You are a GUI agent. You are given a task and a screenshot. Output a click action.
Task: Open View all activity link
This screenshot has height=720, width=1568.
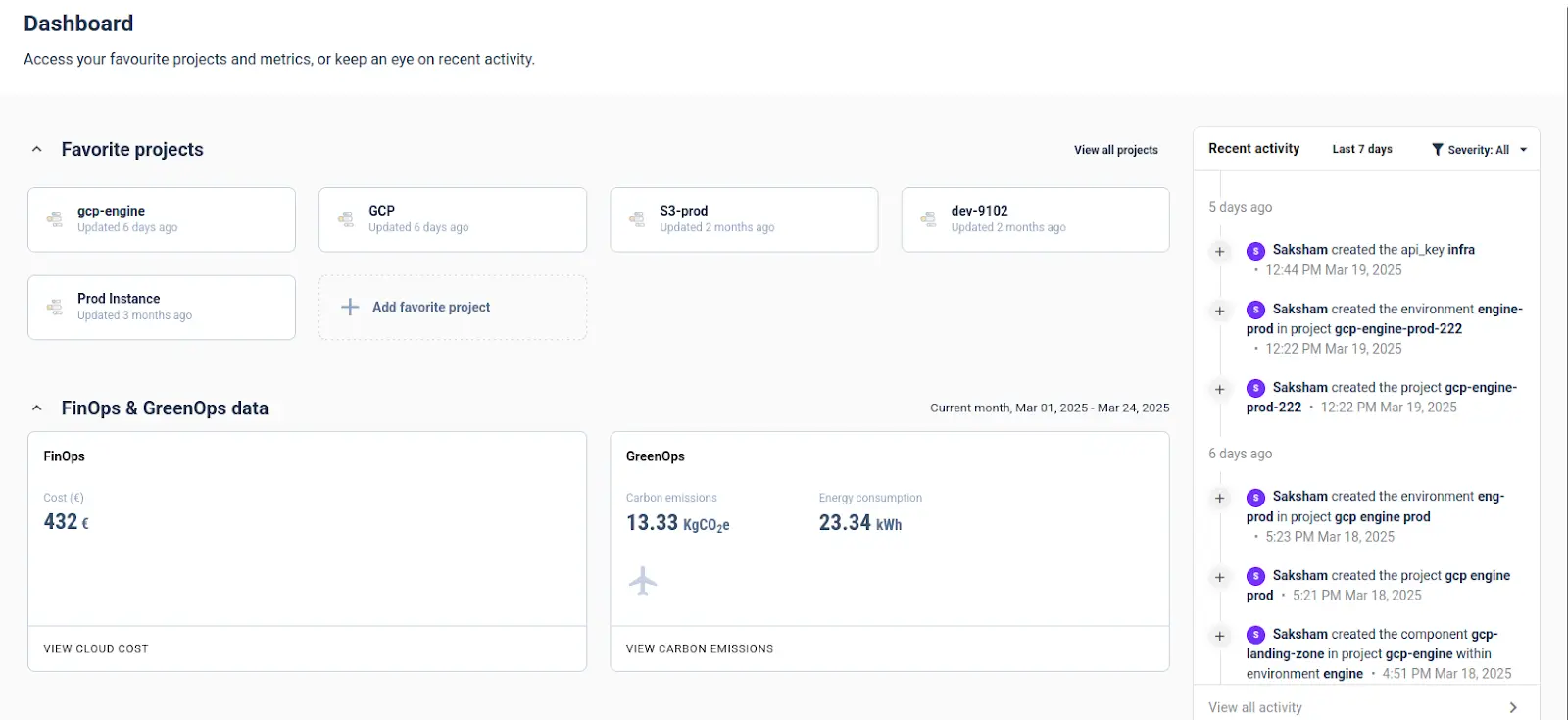[x=1255, y=707]
